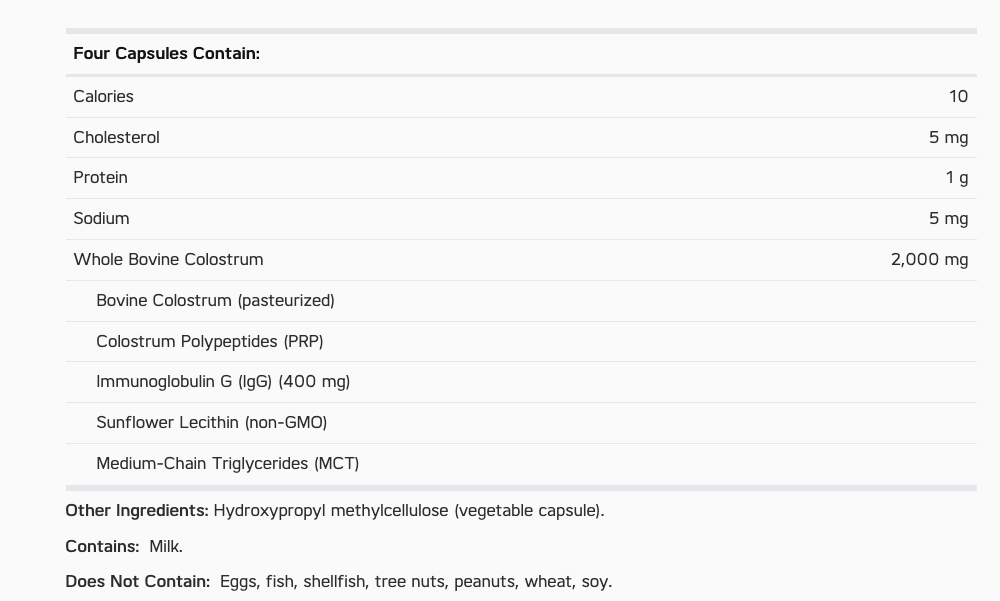The height and width of the screenshot is (601, 1000).
Task: Select the Hydroxypropyl methylcellulose text
Action: (x=331, y=511)
